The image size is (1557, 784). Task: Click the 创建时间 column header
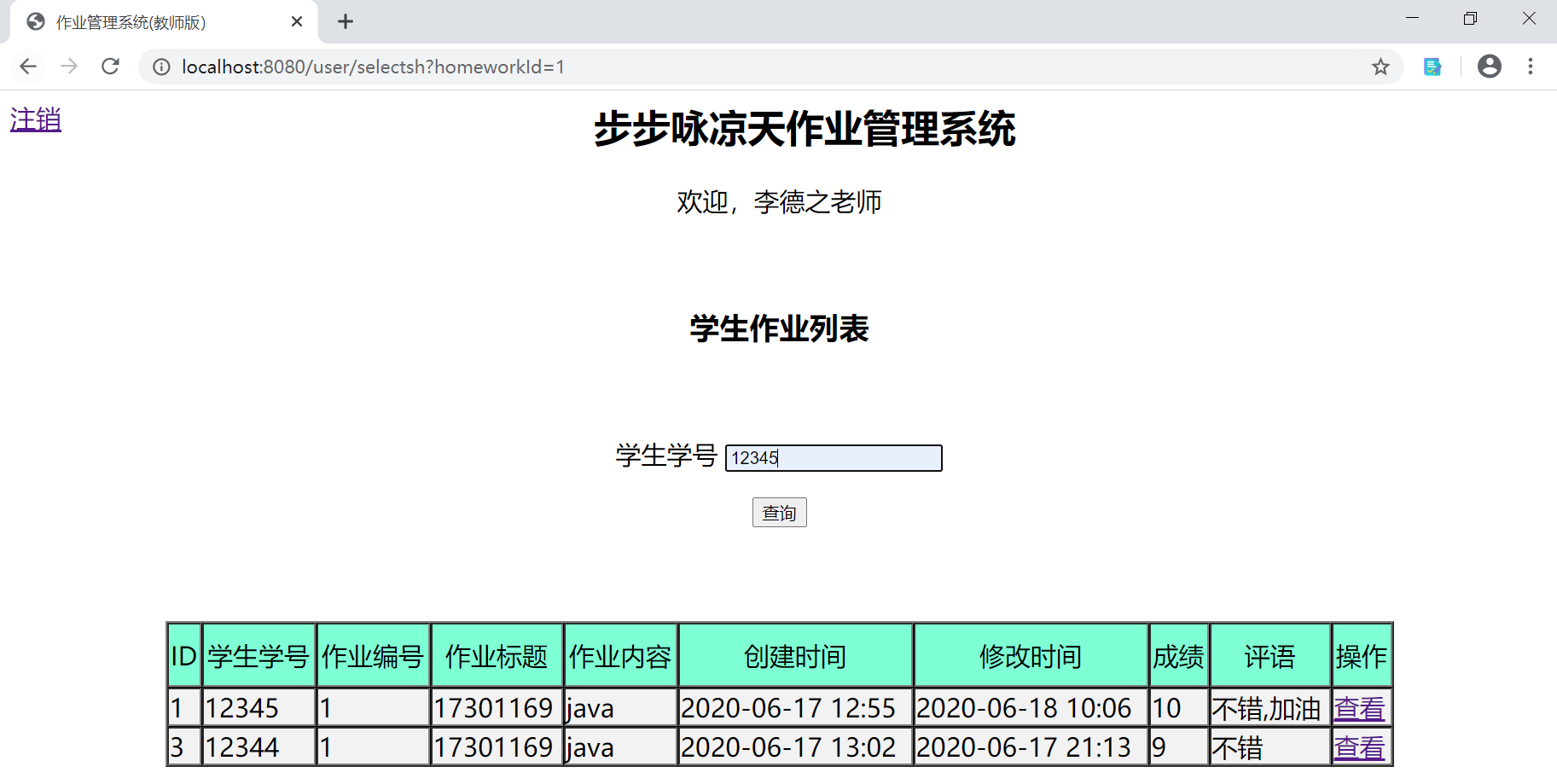[795, 656]
